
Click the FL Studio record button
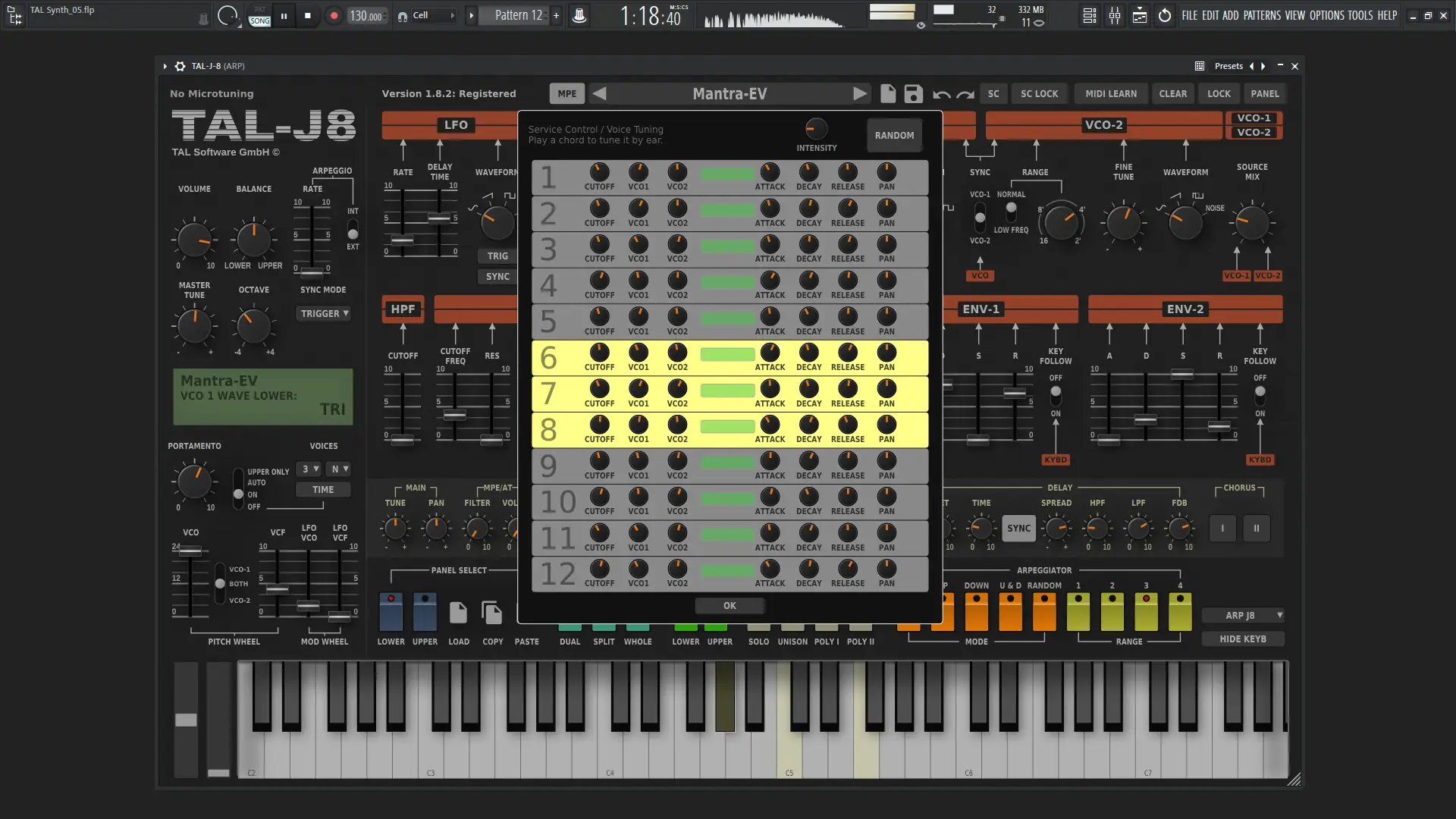click(x=334, y=16)
